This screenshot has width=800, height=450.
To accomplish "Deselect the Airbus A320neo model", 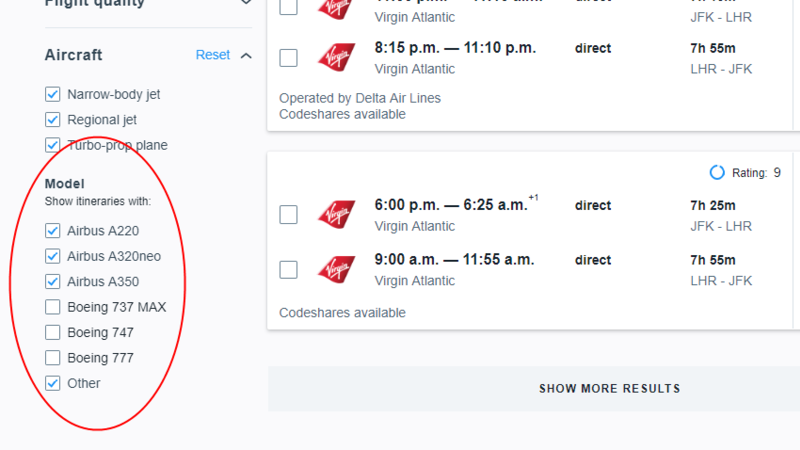I will [x=53, y=256].
